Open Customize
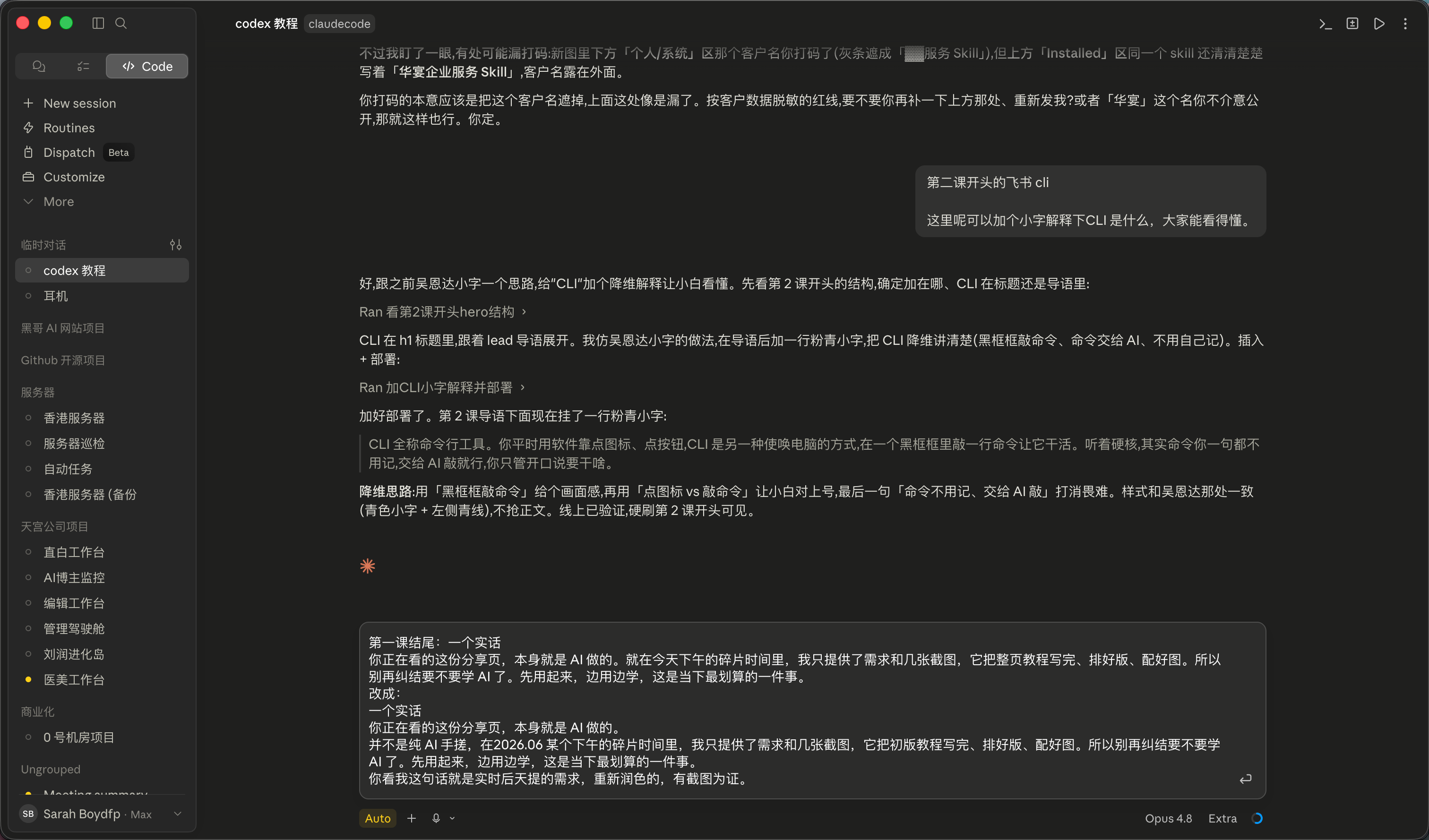 tap(102, 177)
